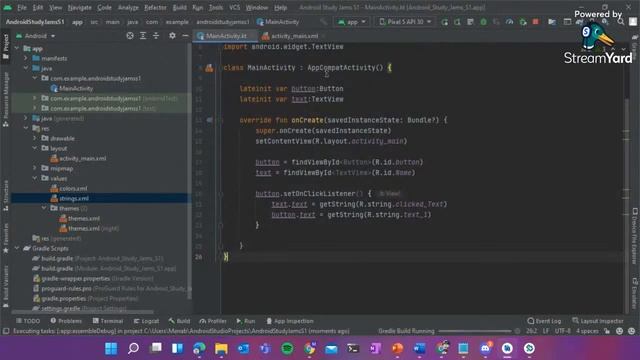Viewport: 640px width, 360px height.
Task: Collapse the themes folder
Action: (44, 208)
